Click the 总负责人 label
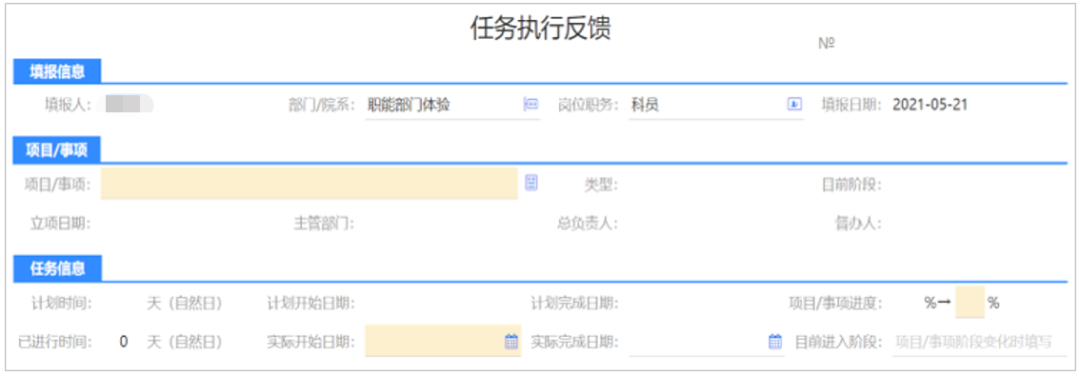Screen dimensions: 1080x376 [x=588, y=223]
